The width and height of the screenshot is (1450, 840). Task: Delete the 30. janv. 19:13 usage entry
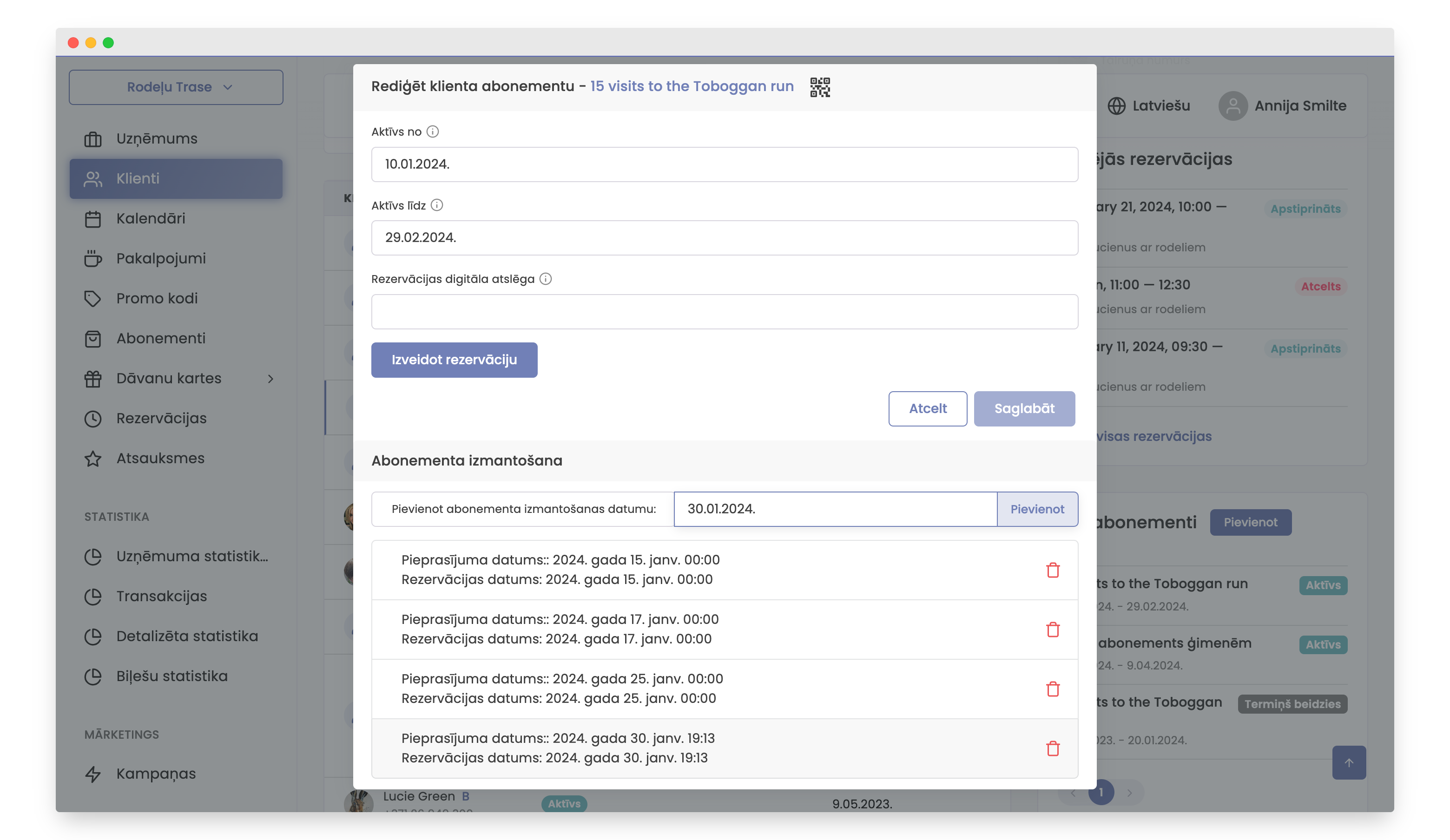pyautogui.click(x=1052, y=748)
